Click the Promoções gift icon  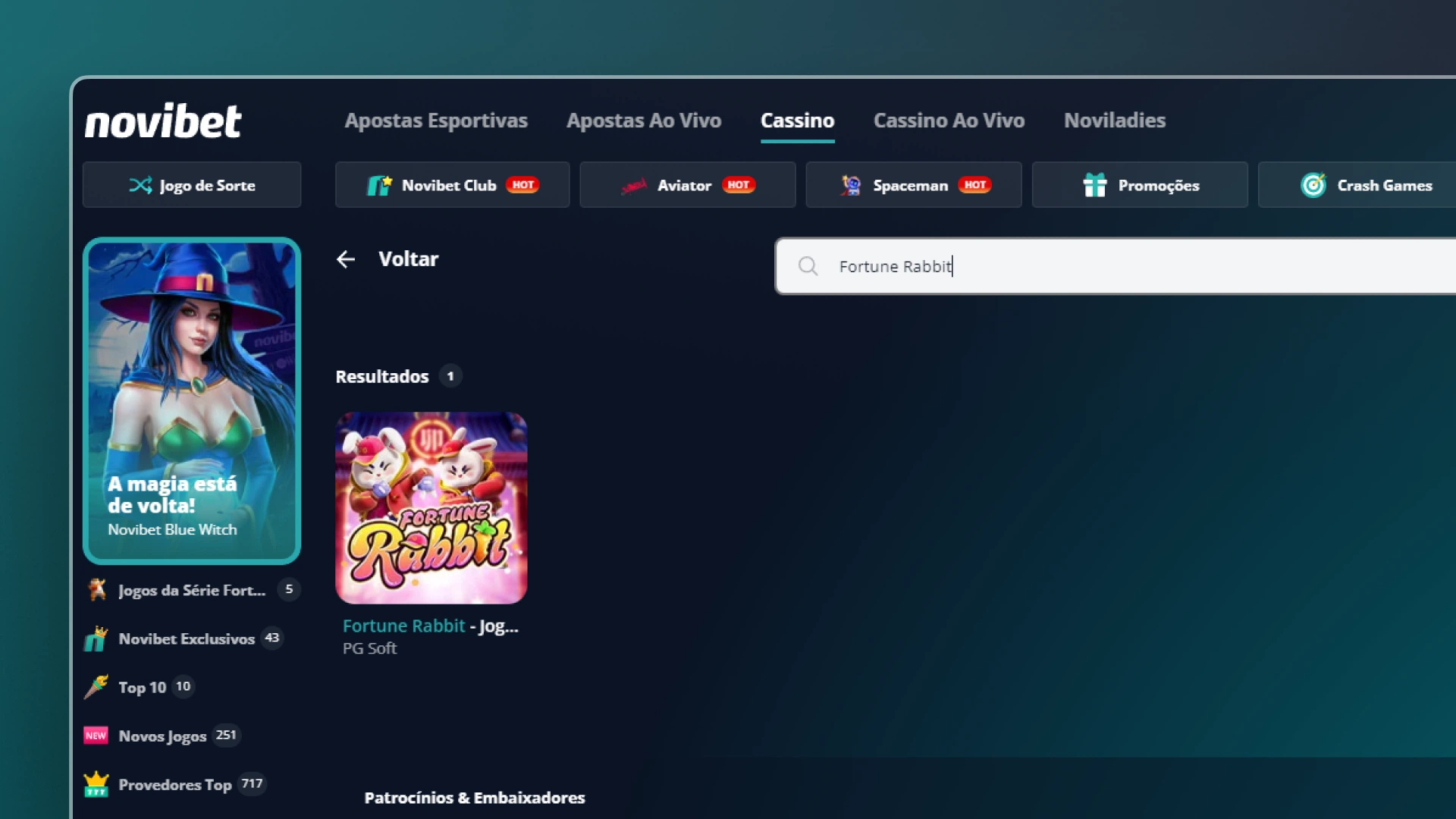coord(1095,185)
